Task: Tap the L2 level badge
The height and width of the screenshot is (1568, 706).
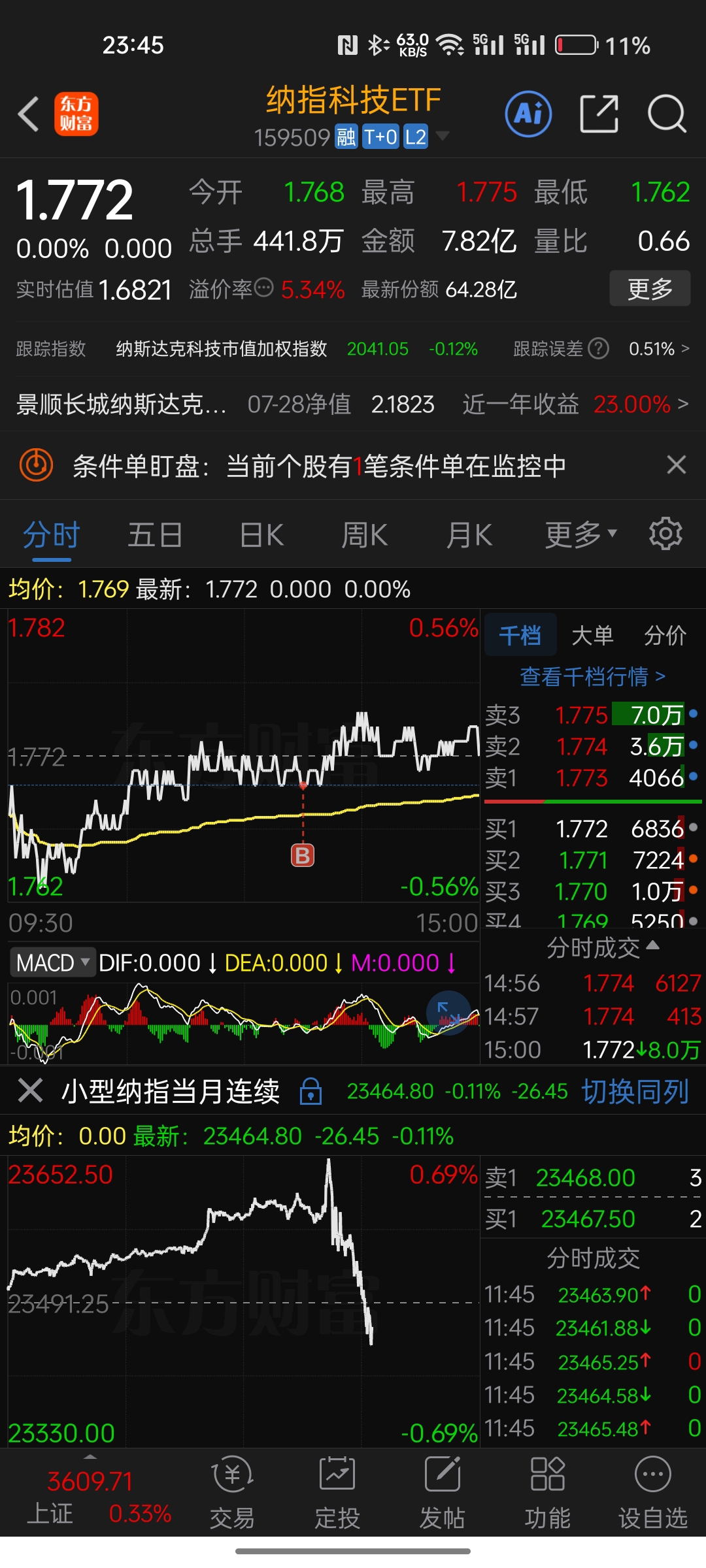Action: coord(416,137)
